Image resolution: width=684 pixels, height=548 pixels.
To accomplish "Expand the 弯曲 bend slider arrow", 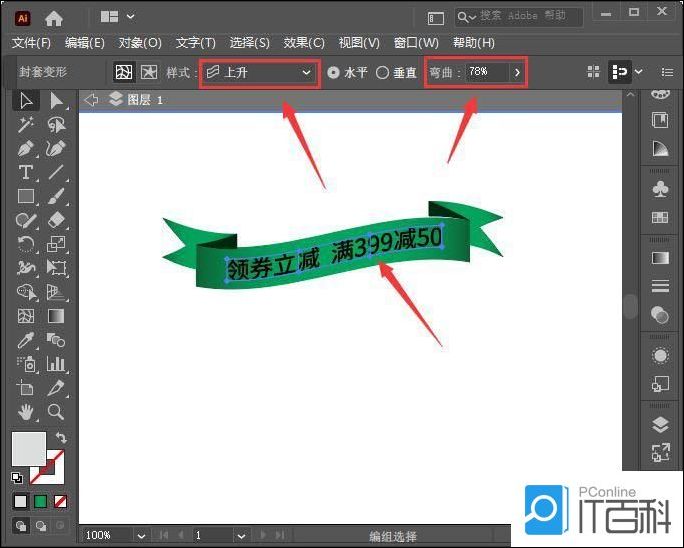I will tap(517, 72).
